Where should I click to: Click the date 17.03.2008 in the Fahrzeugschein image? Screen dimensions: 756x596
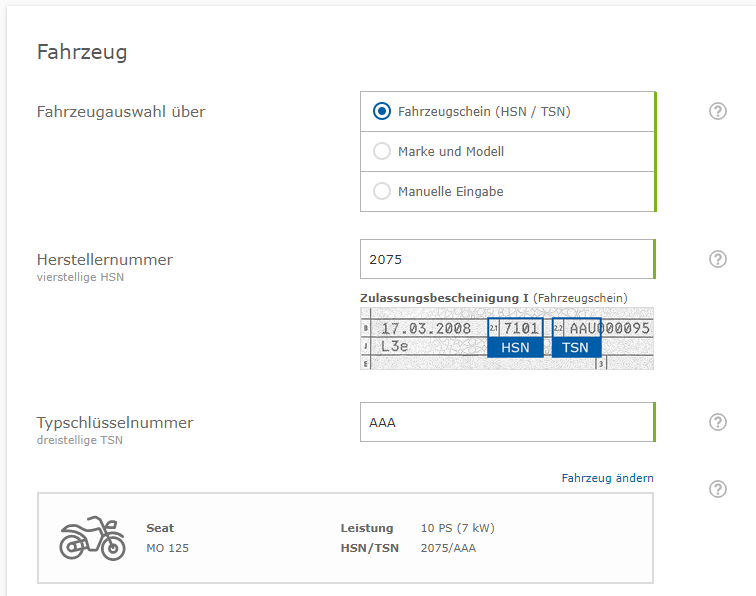click(x=426, y=328)
